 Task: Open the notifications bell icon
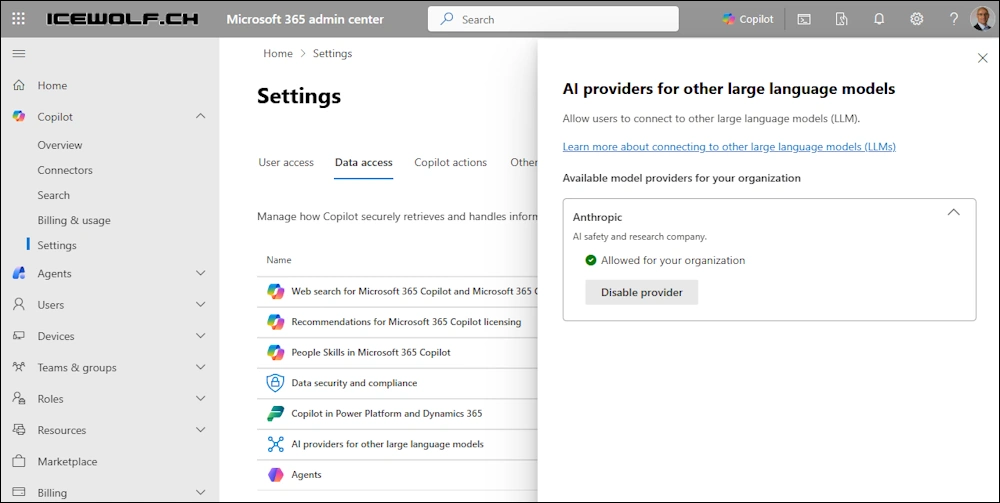[879, 19]
